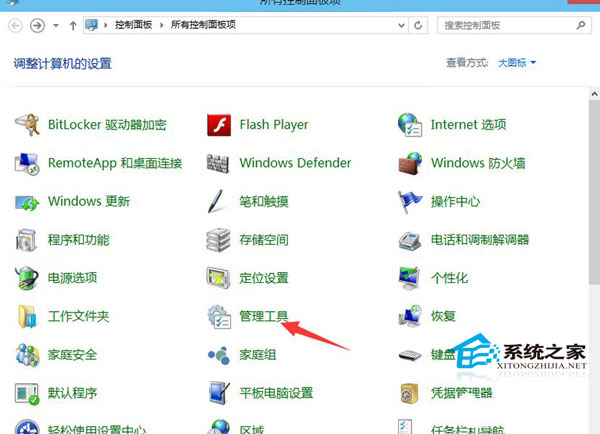Viewport: 600px width, 434px height.
Task: Open BitLocker 驱动器加密 icon
Action: click(x=27, y=126)
